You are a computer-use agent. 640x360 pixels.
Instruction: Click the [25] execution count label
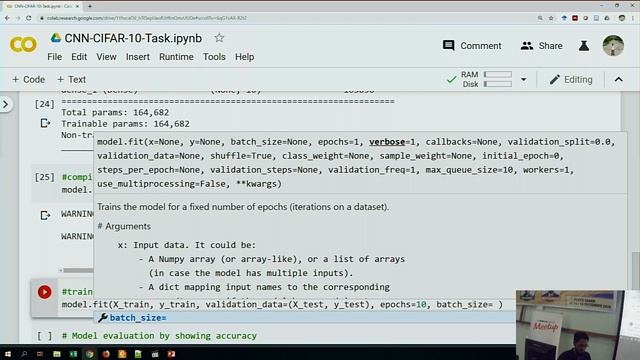[44, 177]
